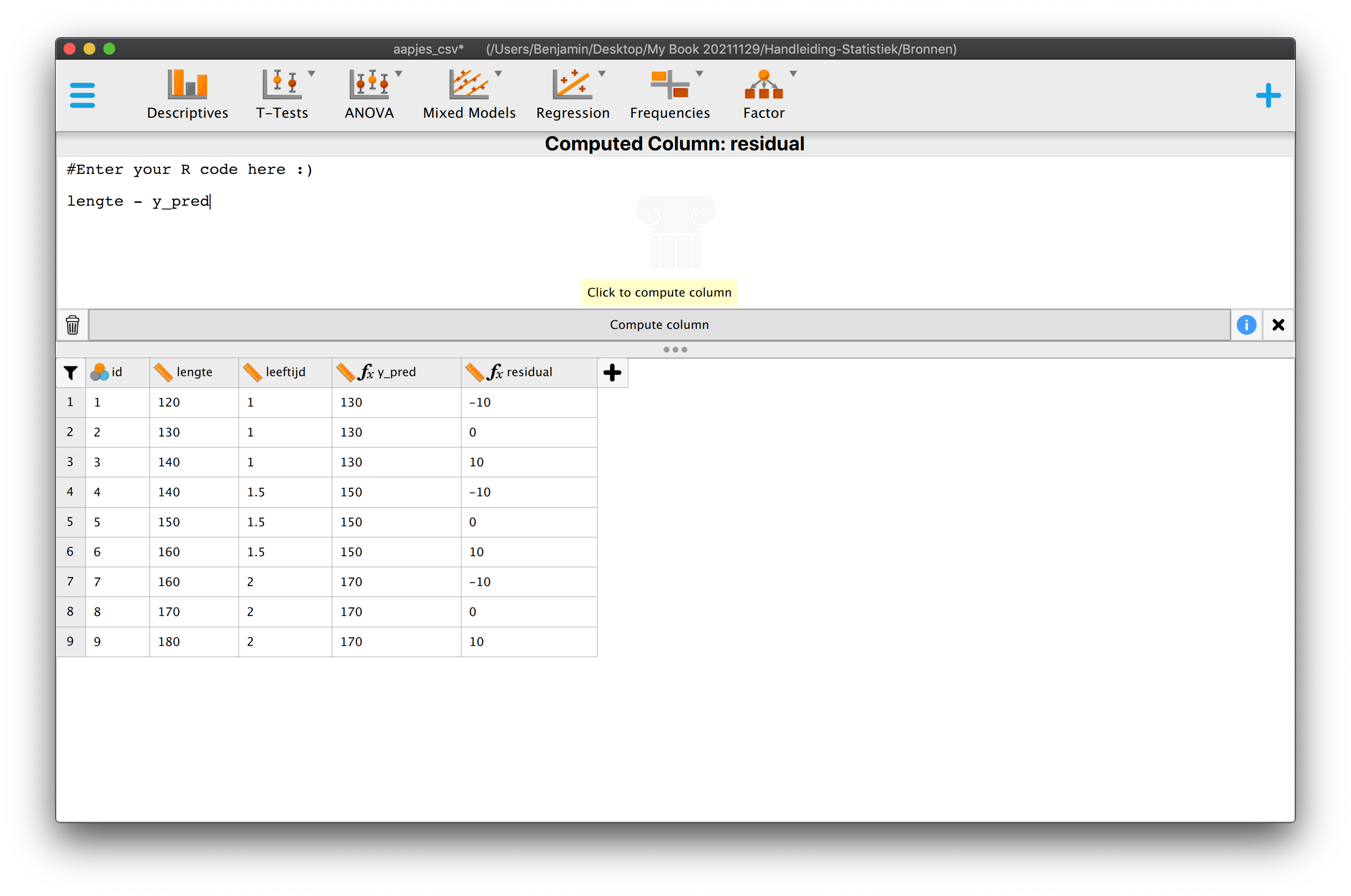The height and width of the screenshot is (896, 1351).
Task: Click leeftijd cell in row 8
Action: [x=285, y=611]
